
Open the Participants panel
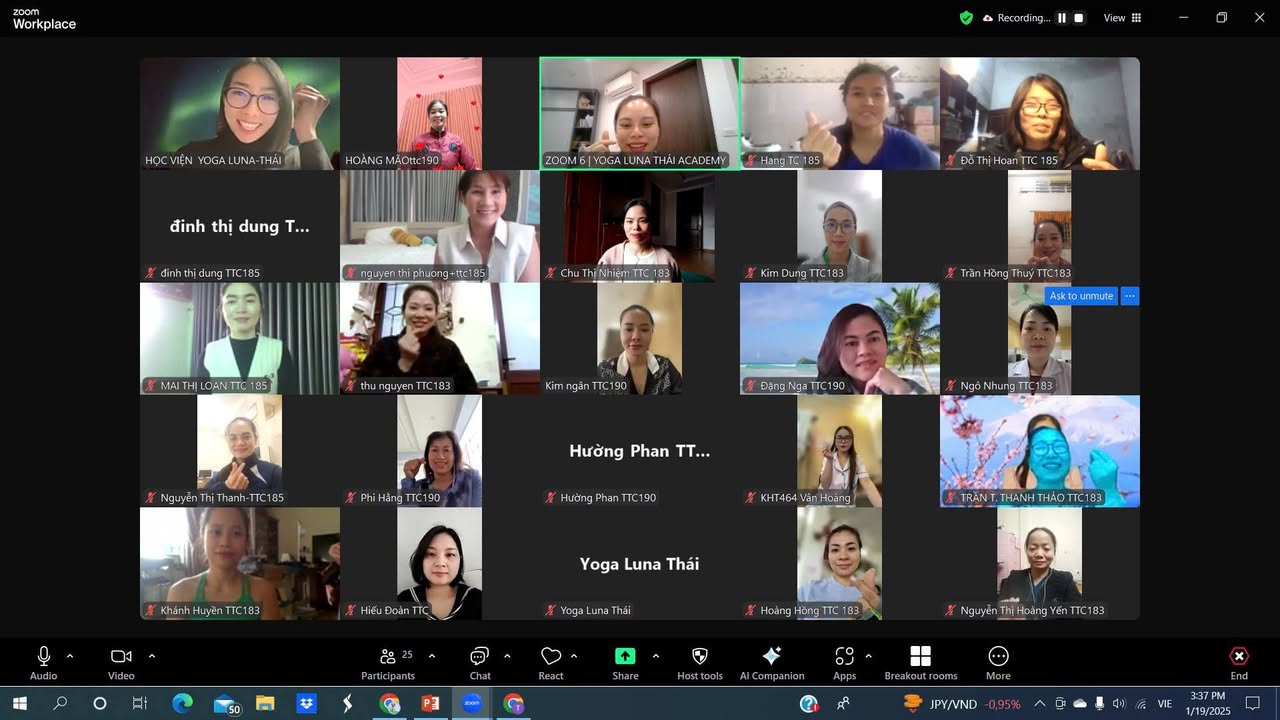point(388,663)
